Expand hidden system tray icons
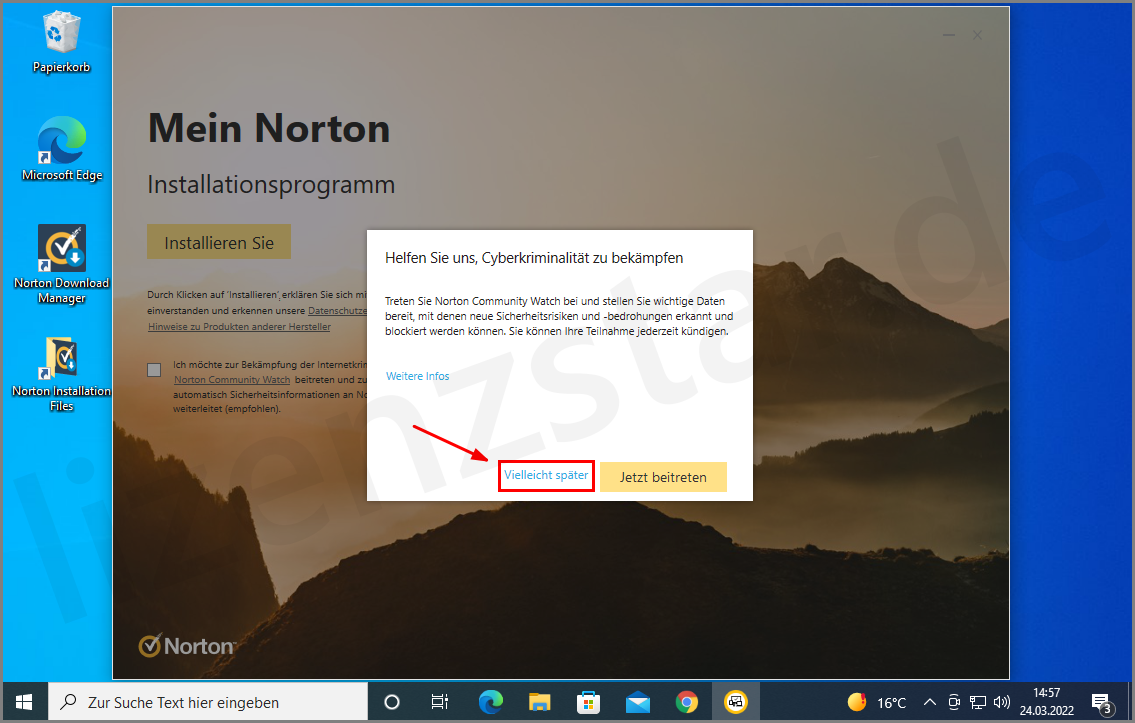 pyautogui.click(x=930, y=702)
